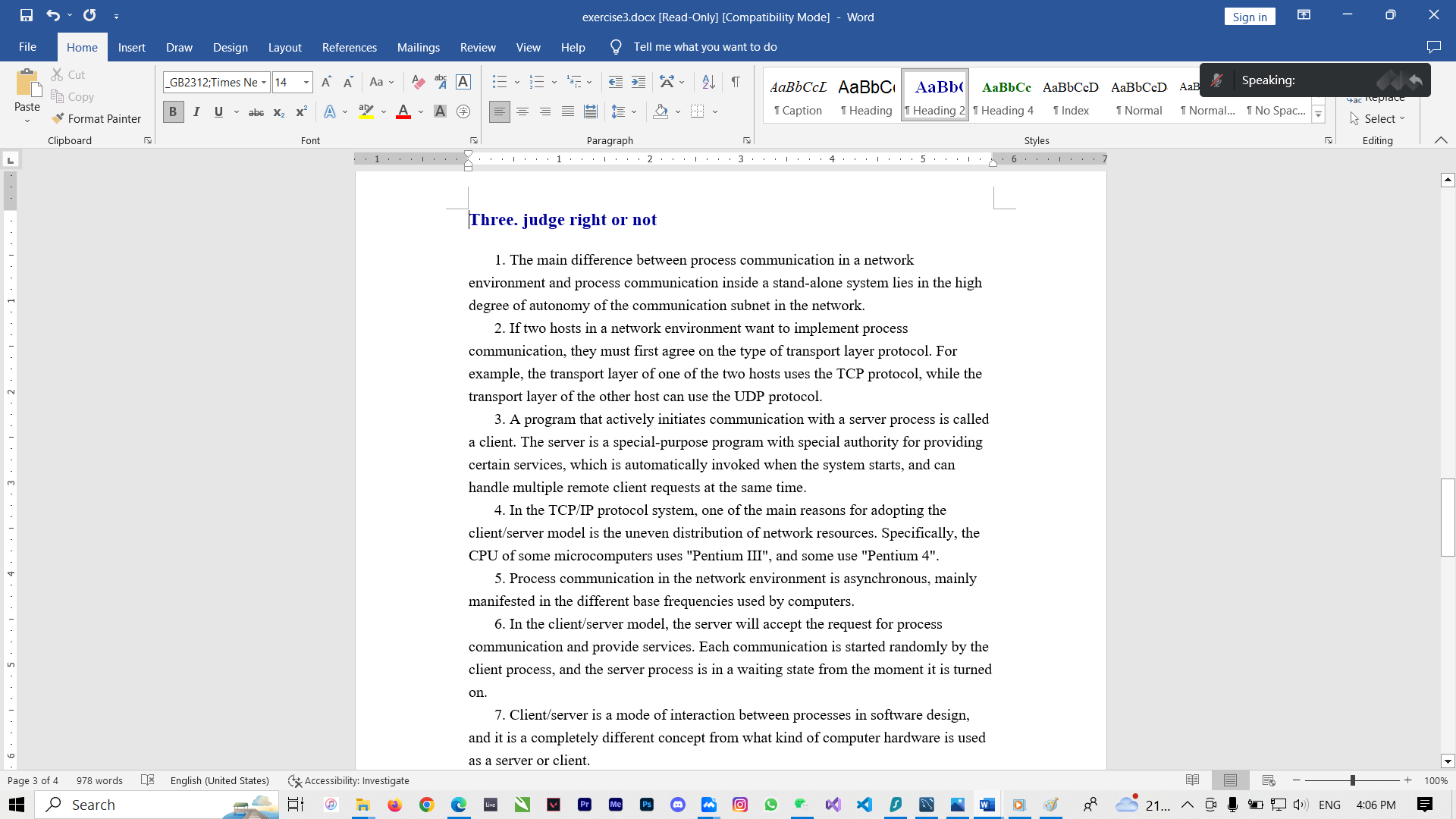Click the Sort paragraphs icon
This screenshot has height=819, width=1456.
pos(708,82)
